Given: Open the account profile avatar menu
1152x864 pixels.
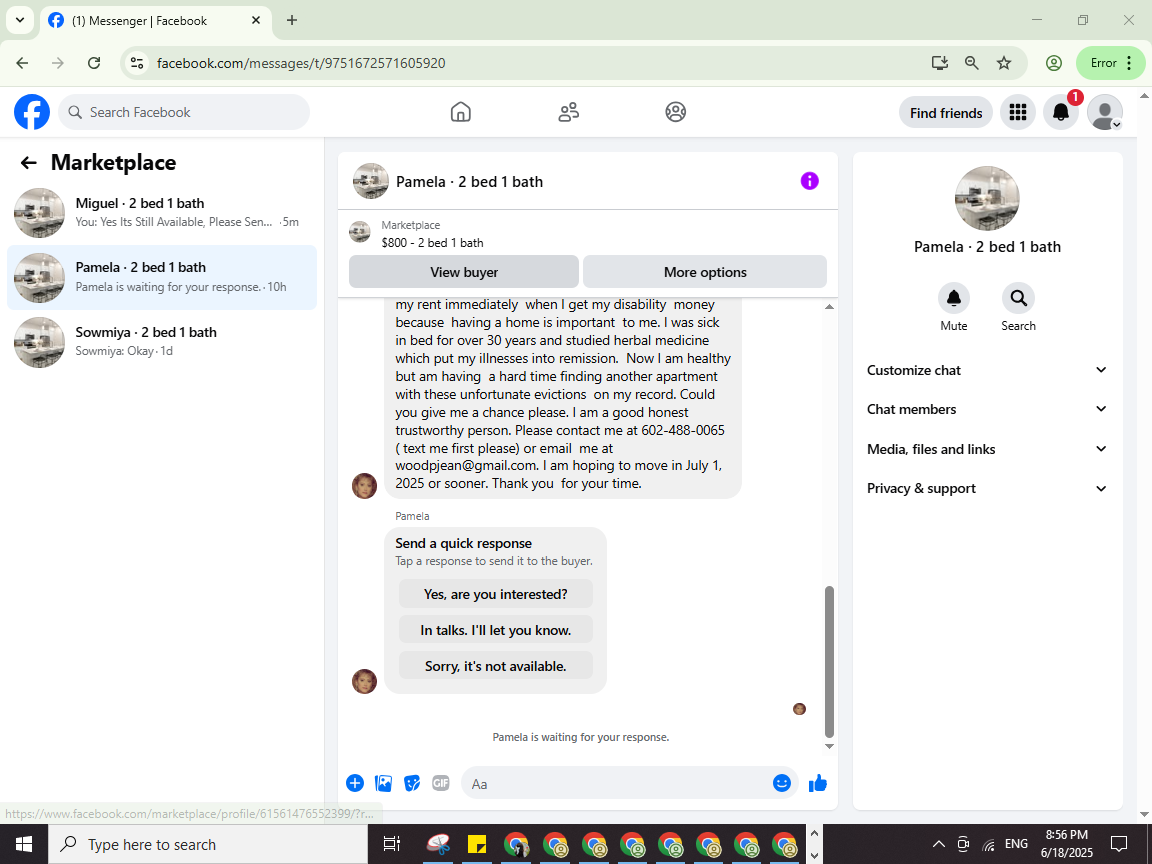Looking at the screenshot, I should coord(1104,112).
